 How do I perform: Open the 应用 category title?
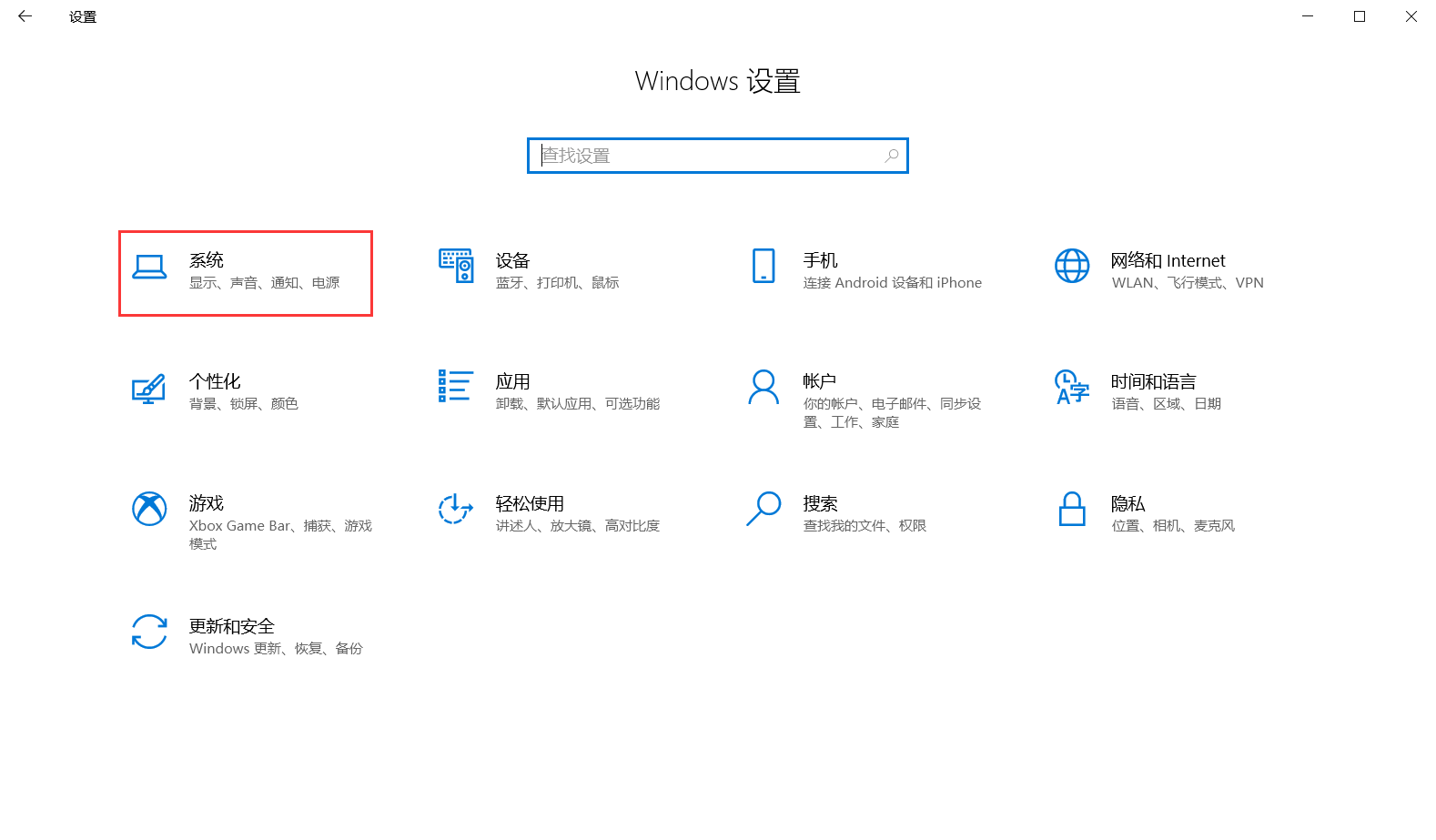(513, 381)
